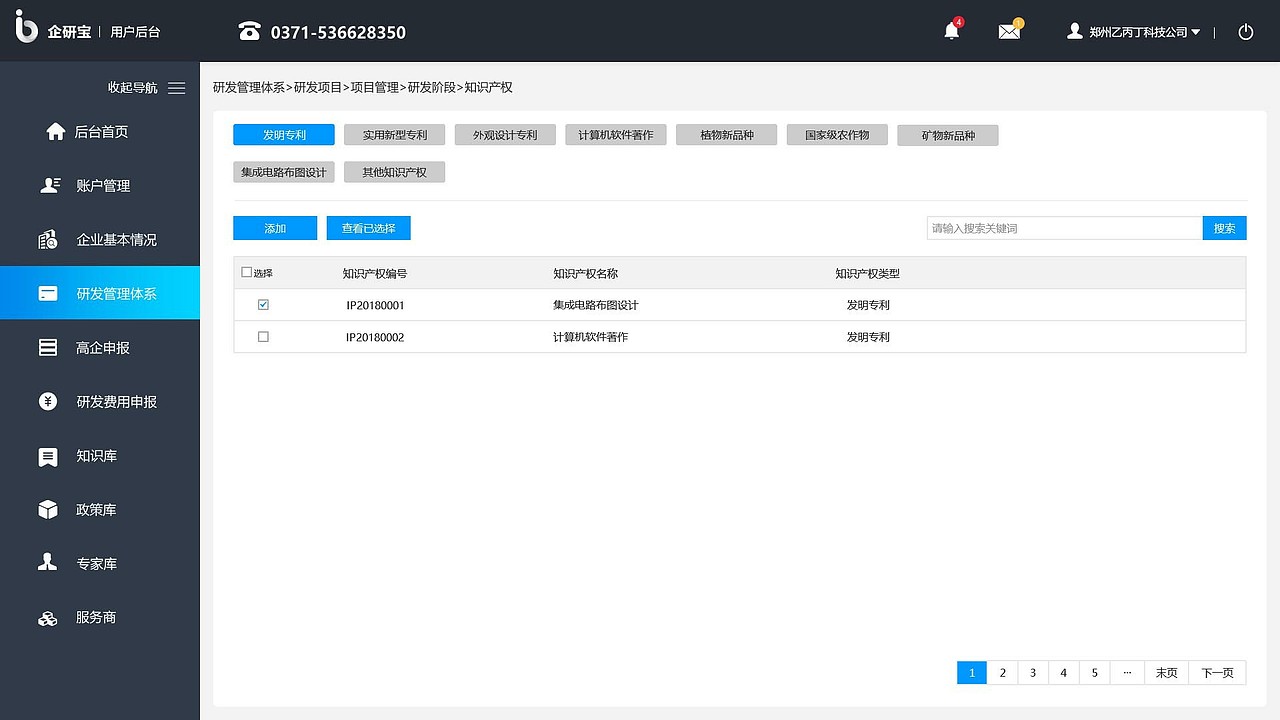Switch to the 集成电路布图设计 tab
This screenshot has width=1280, height=720.
[284, 172]
